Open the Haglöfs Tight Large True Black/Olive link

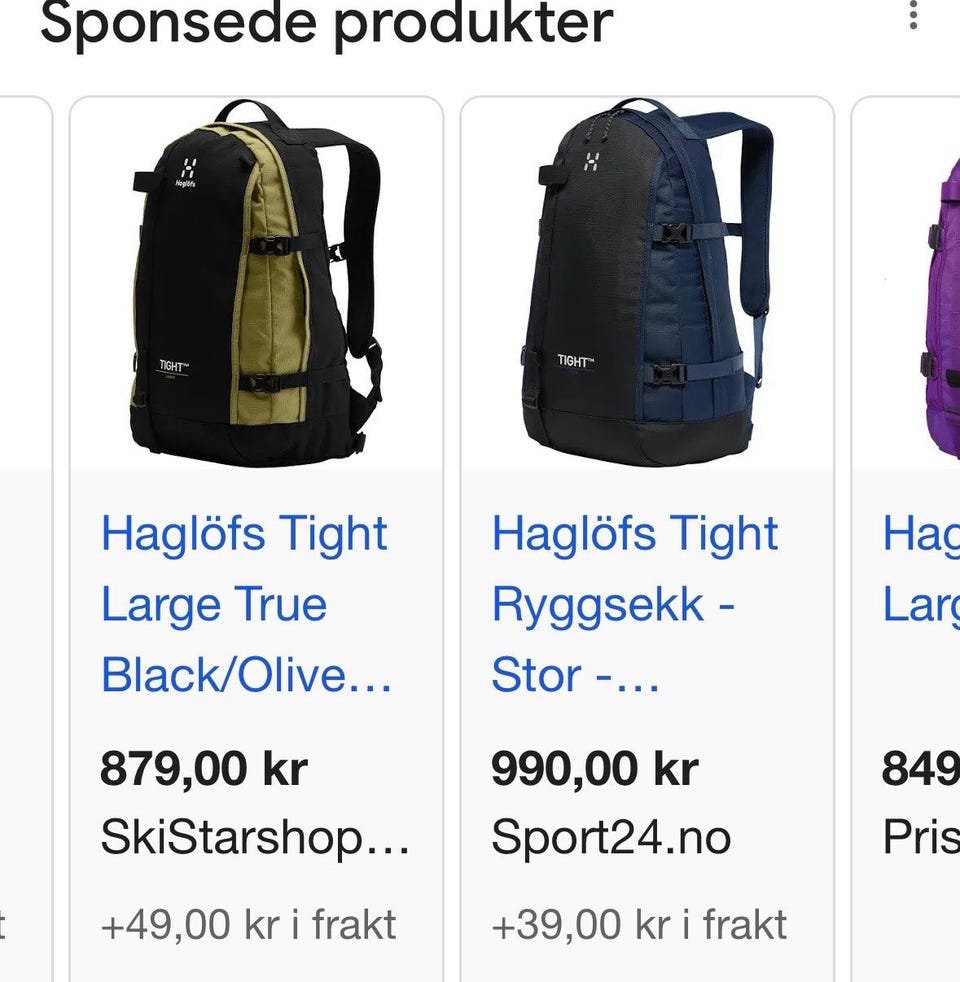point(247,604)
